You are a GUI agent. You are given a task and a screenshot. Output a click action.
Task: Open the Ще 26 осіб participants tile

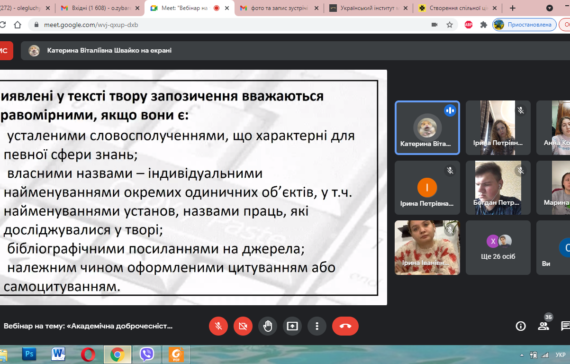tap(498, 247)
